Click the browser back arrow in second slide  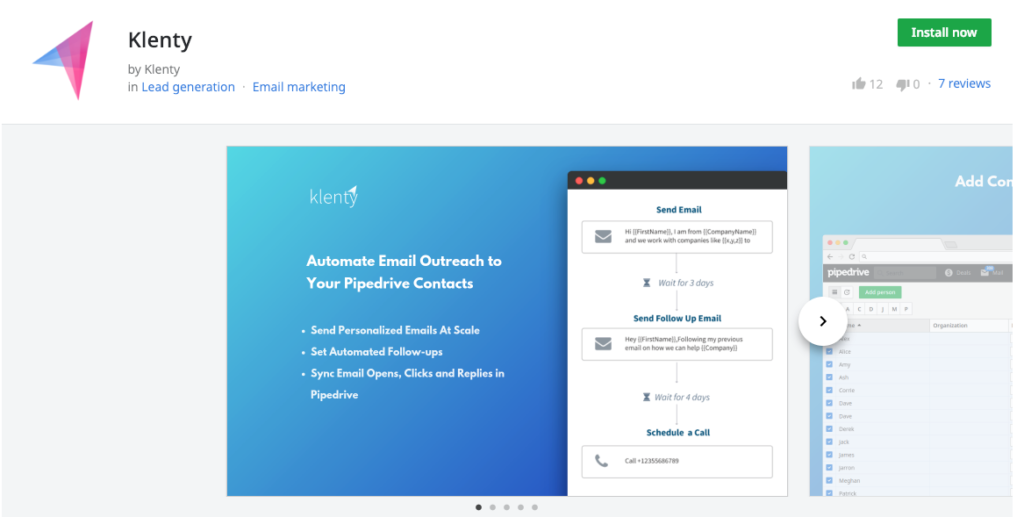(830, 257)
